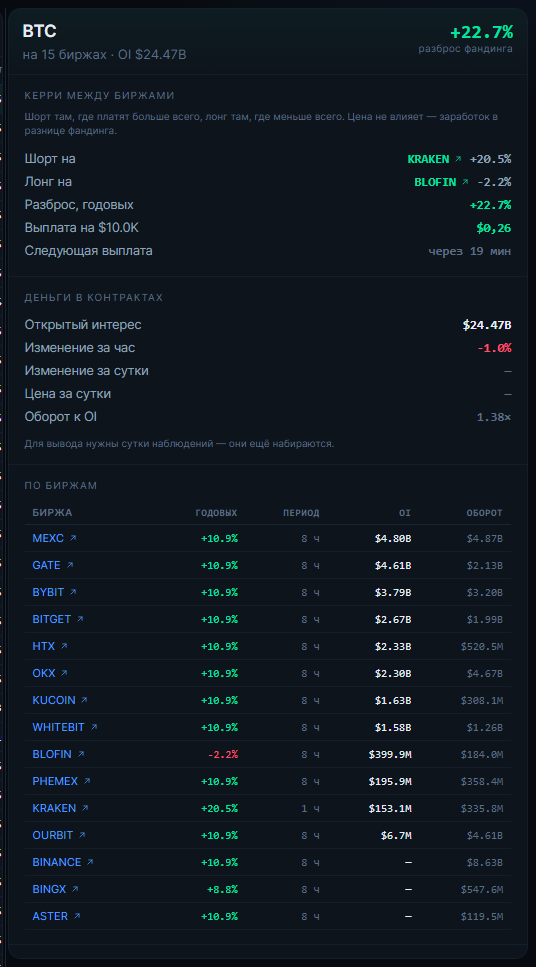The height and width of the screenshot is (967, 536).
Task: Sort table by the ГОДОВЫХ column header
Action: point(216,512)
